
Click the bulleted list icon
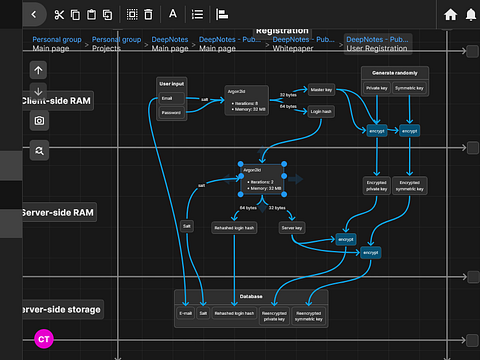tap(197, 15)
